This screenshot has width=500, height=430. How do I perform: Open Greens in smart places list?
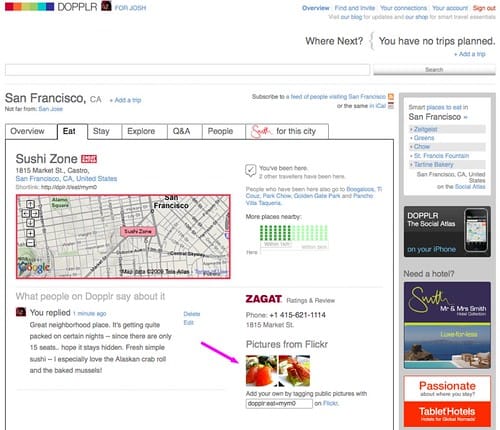pyautogui.click(x=424, y=138)
